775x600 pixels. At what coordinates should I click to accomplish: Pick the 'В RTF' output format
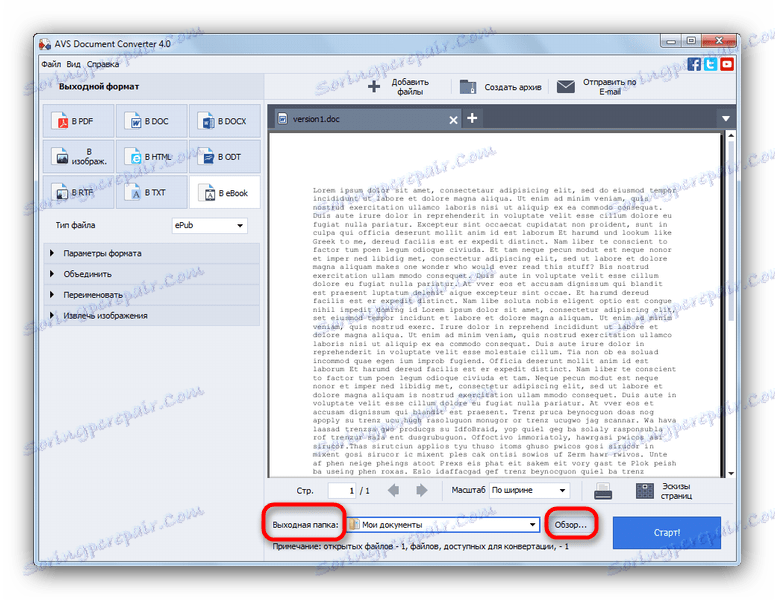(78, 192)
